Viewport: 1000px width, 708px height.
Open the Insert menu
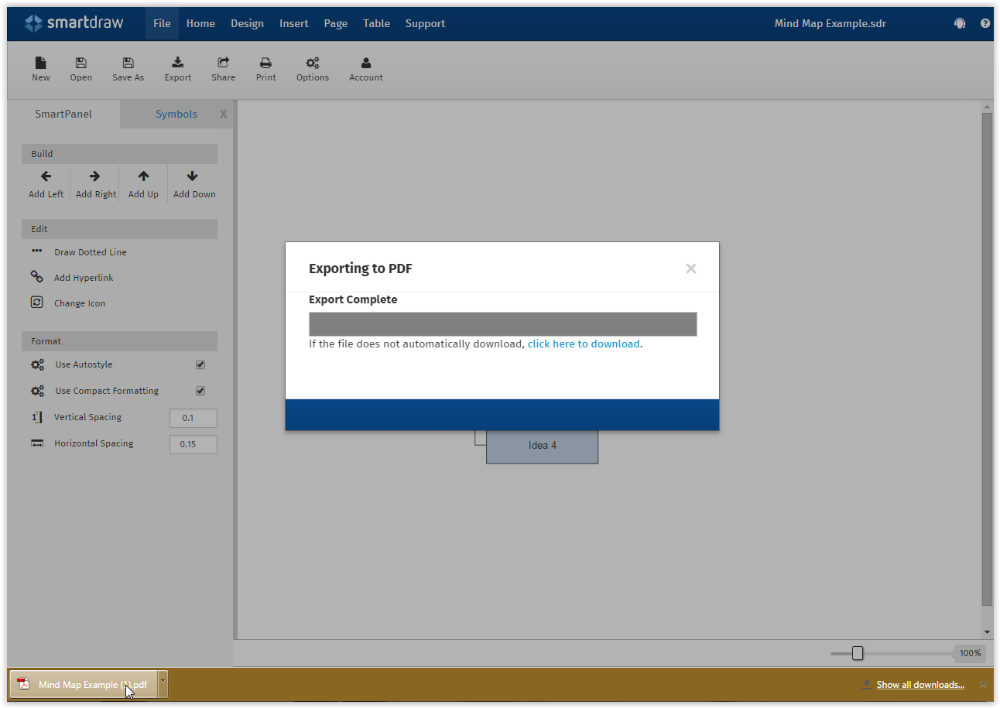click(293, 24)
